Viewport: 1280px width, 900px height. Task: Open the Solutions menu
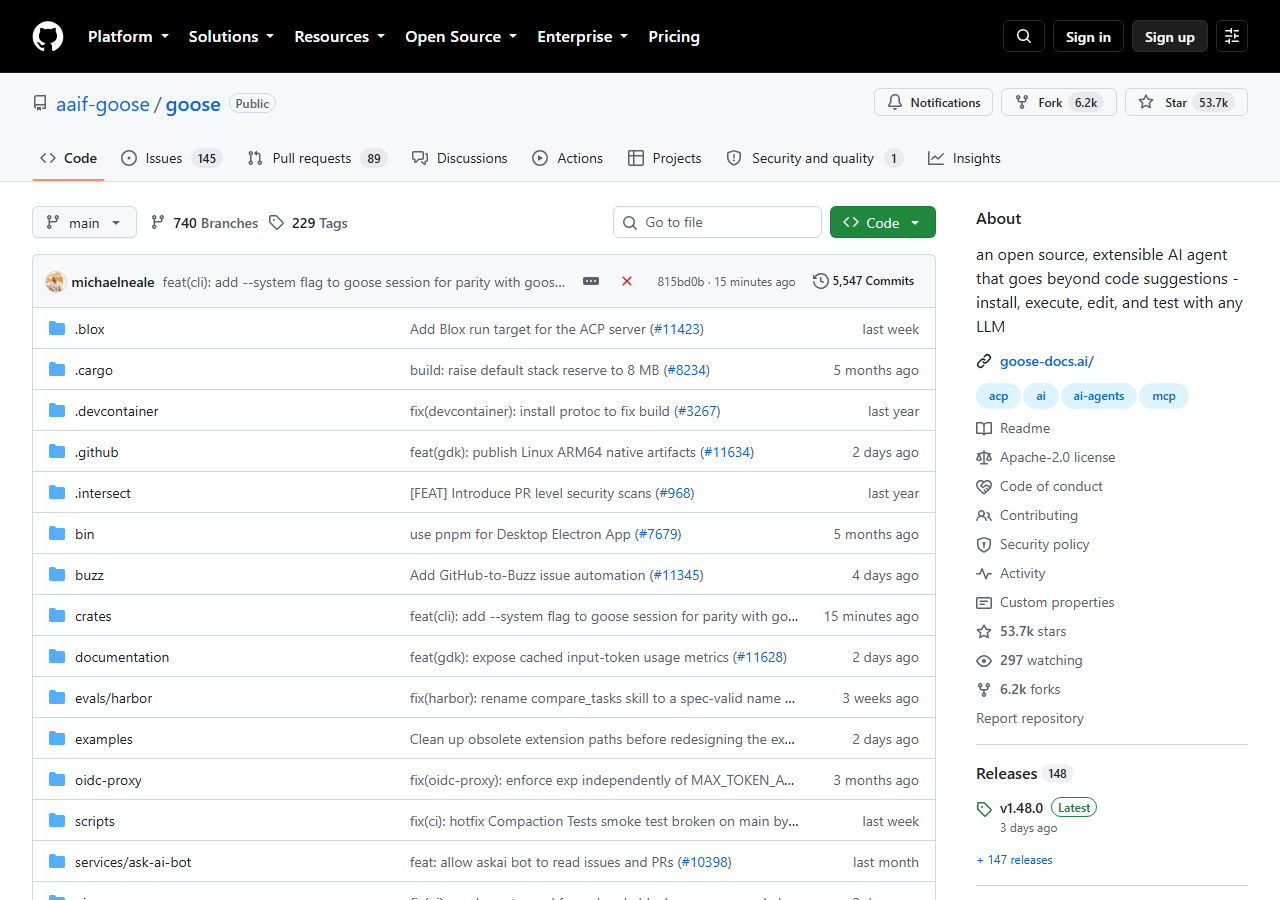click(231, 36)
